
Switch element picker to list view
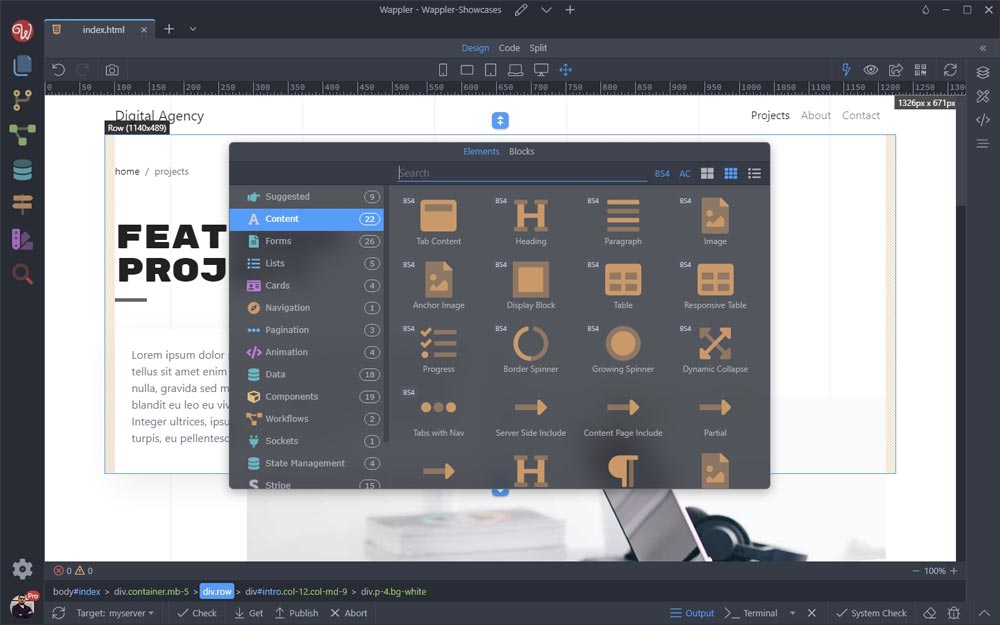click(754, 174)
